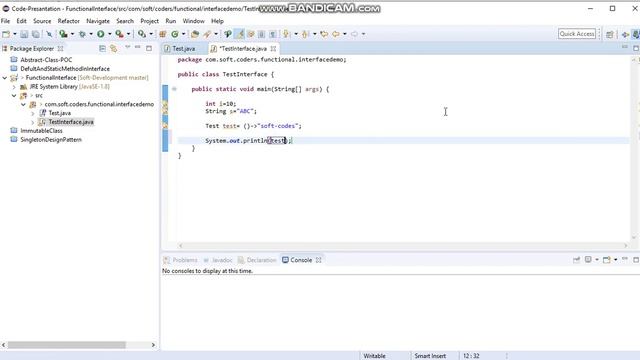Fold the main method in editor
Screen dimensions: 640x360
[174, 89]
